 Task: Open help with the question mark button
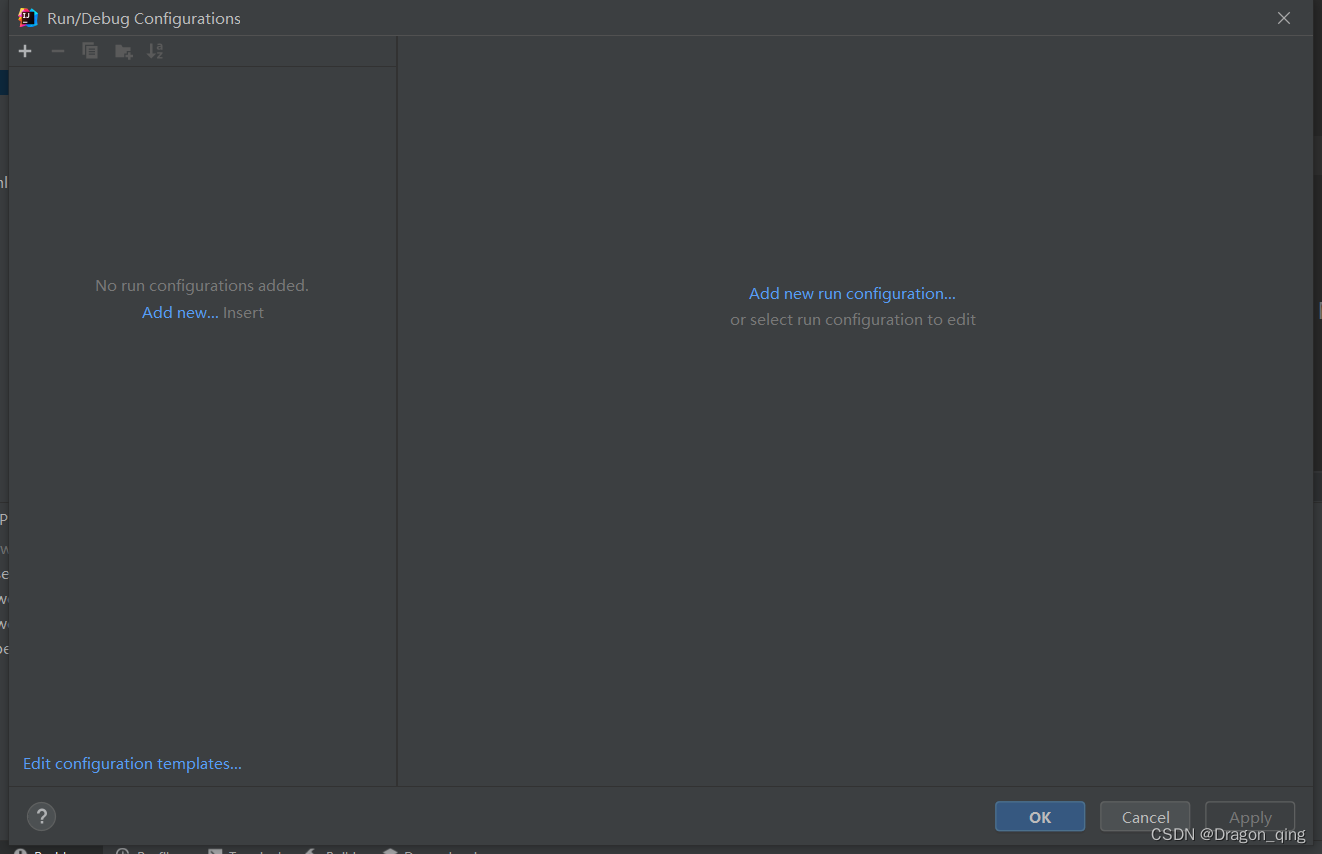pyautogui.click(x=41, y=816)
